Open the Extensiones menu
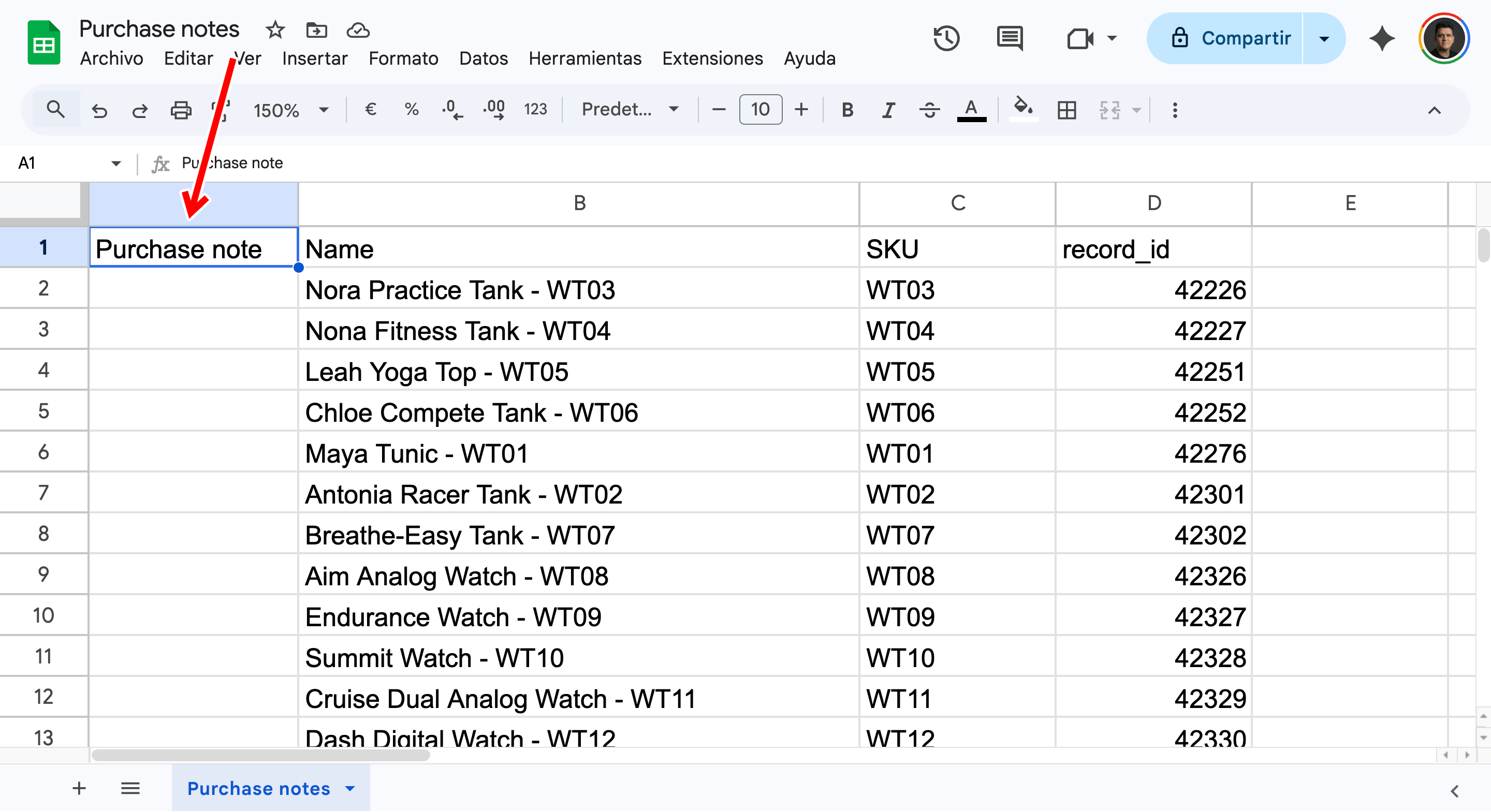 pos(712,58)
